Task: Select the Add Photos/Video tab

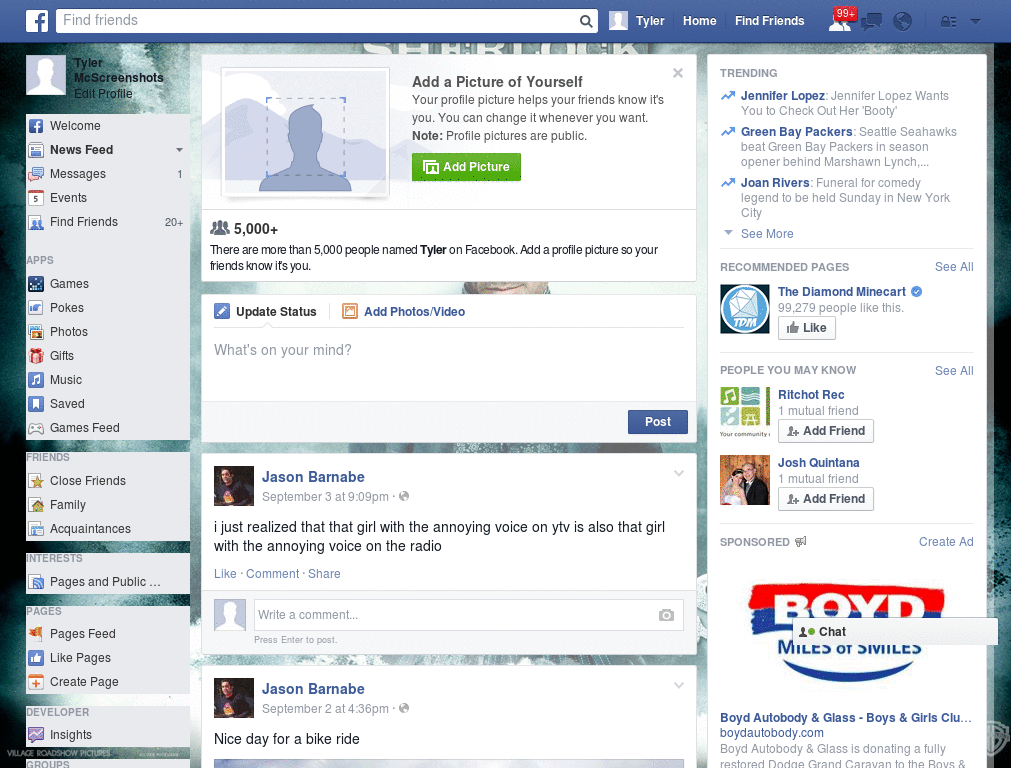Action: coord(404,312)
